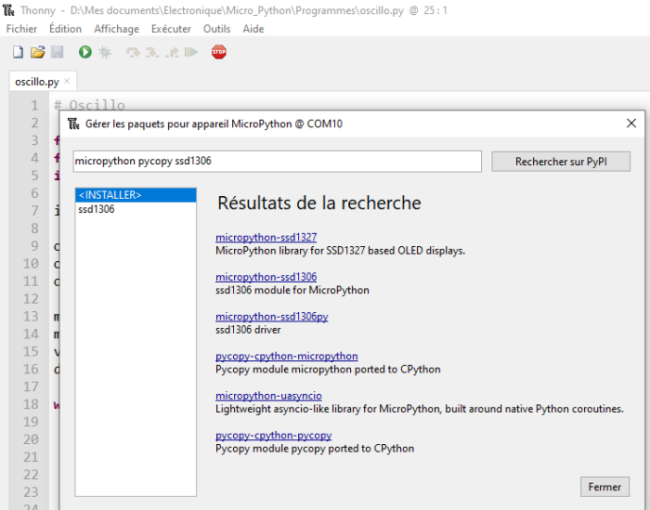Open the micropython-ssd1327 link
The width and height of the screenshot is (650, 510).
point(266,238)
